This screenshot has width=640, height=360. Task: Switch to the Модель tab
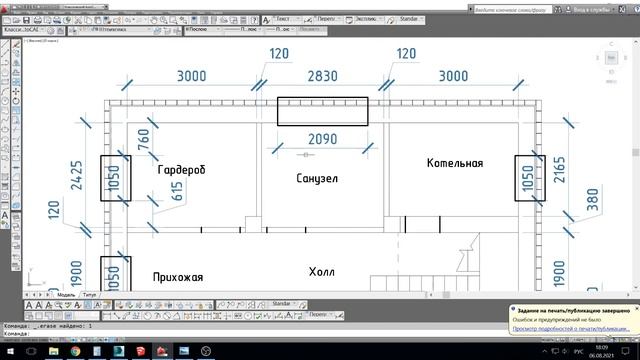(x=66, y=295)
